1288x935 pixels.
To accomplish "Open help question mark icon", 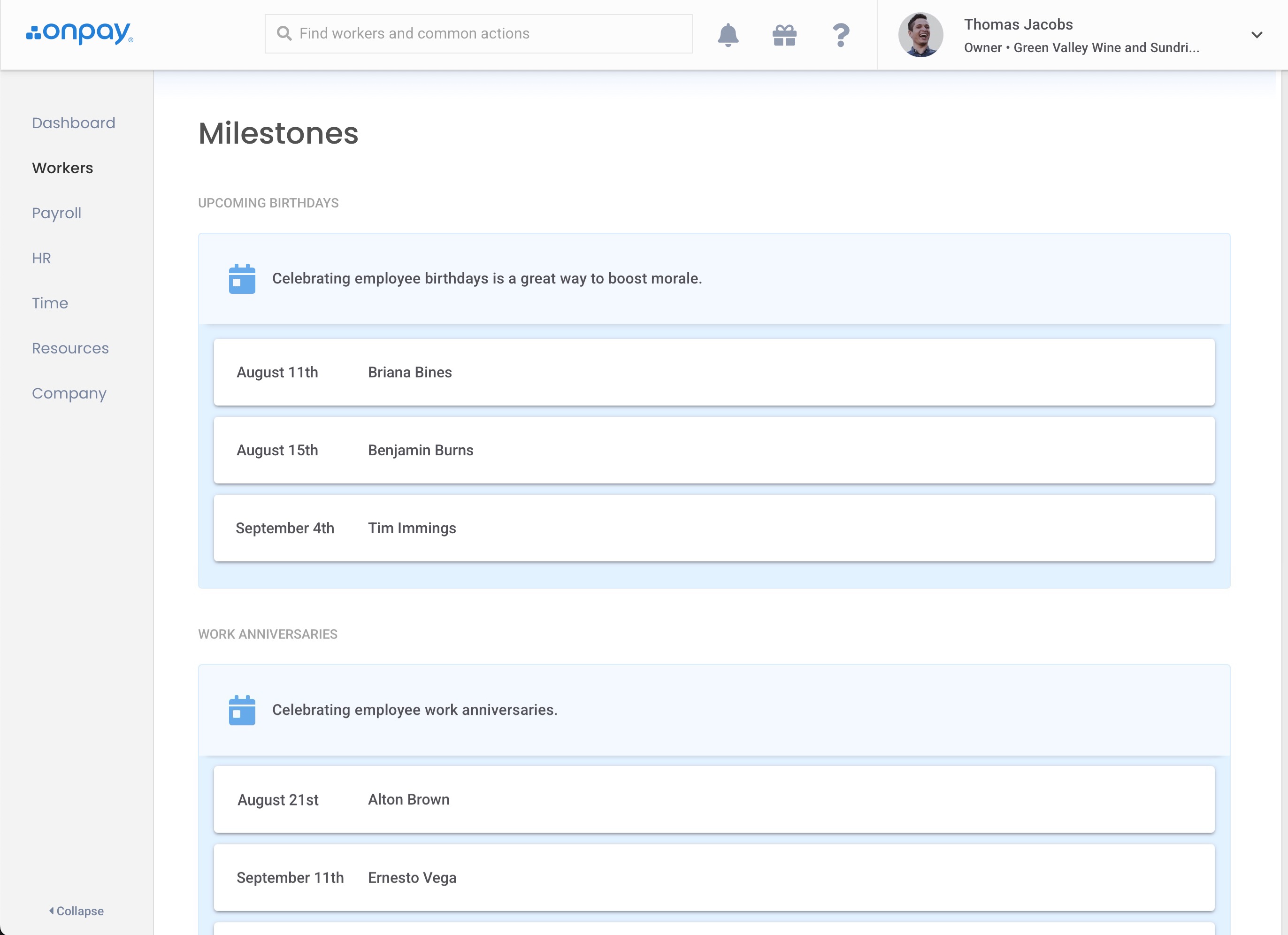I will pyautogui.click(x=841, y=35).
